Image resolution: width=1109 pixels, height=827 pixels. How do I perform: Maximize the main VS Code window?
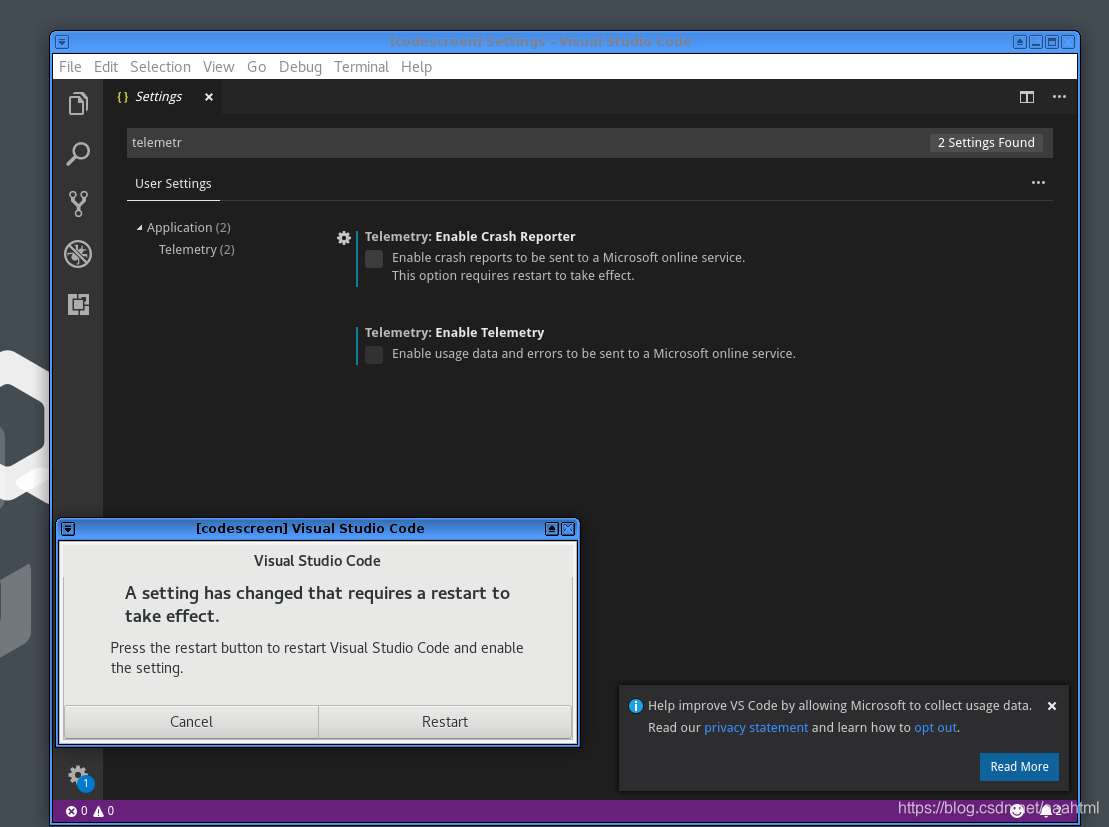click(x=1052, y=42)
